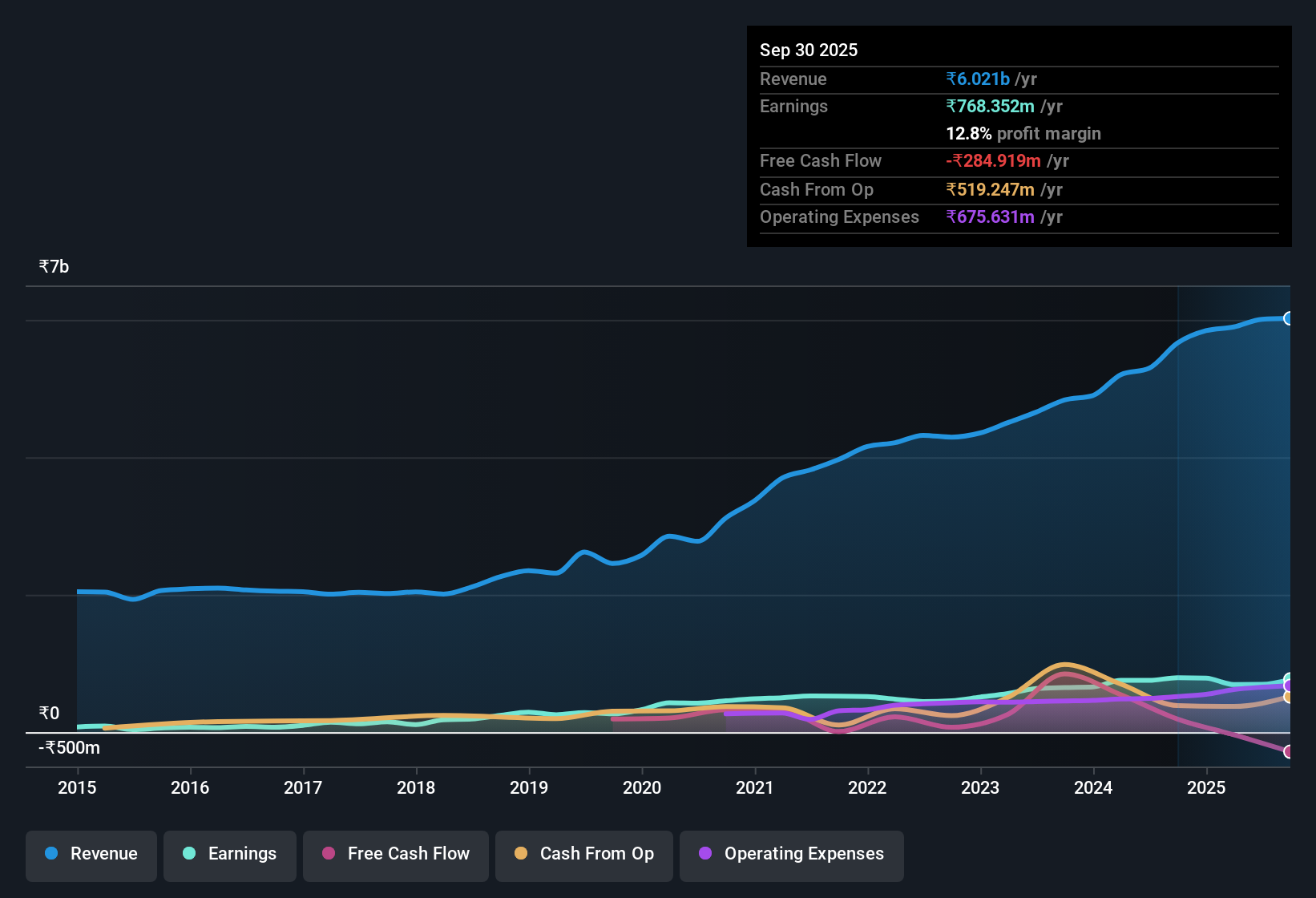This screenshot has height=898, width=1316.
Task: Click the blue Revenue legend dot
Action: (x=50, y=854)
